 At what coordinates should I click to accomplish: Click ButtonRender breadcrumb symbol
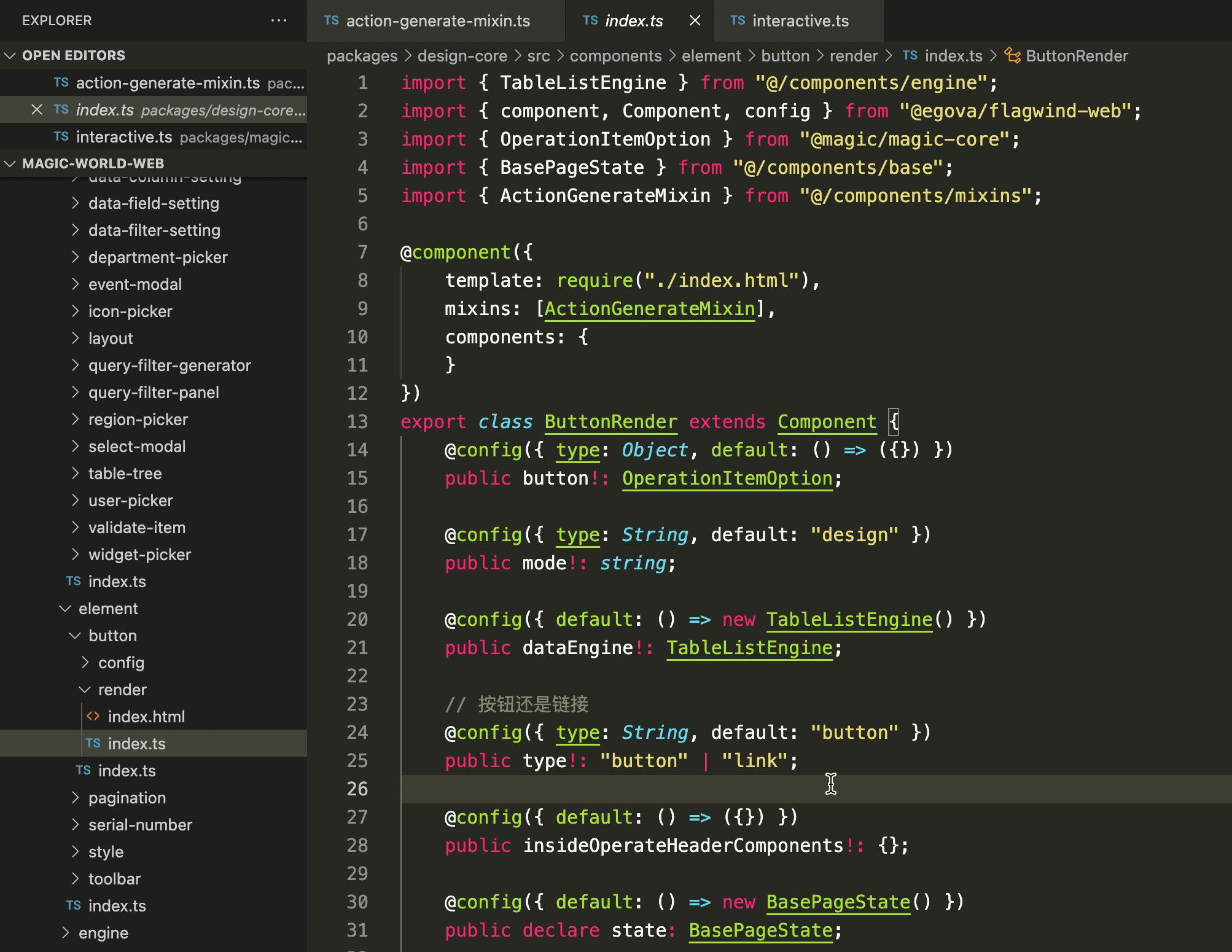[1077, 56]
